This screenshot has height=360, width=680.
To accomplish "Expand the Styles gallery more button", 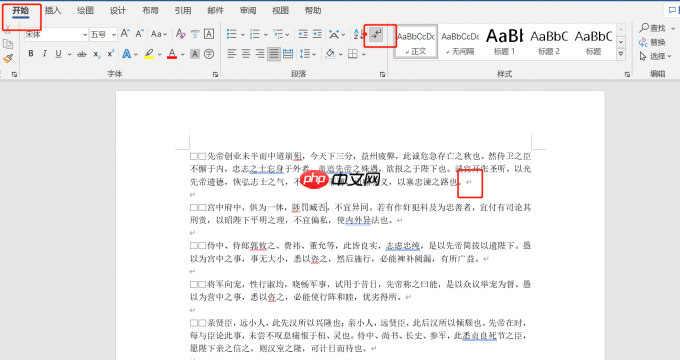I will [x=621, y=54].
